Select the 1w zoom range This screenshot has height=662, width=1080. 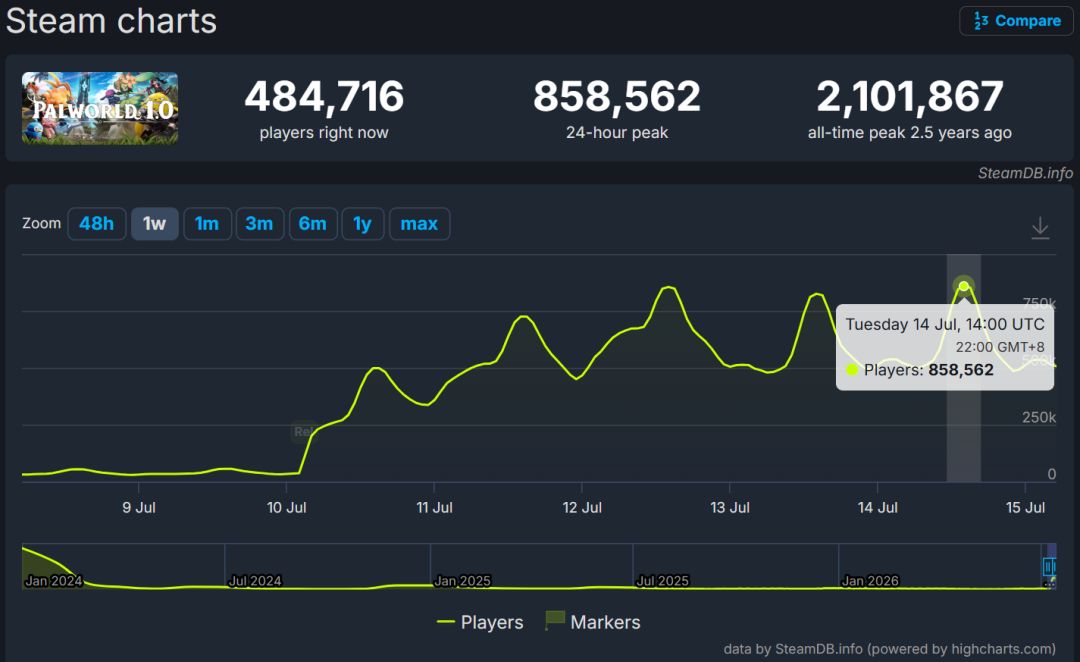[x=154, y=224]
